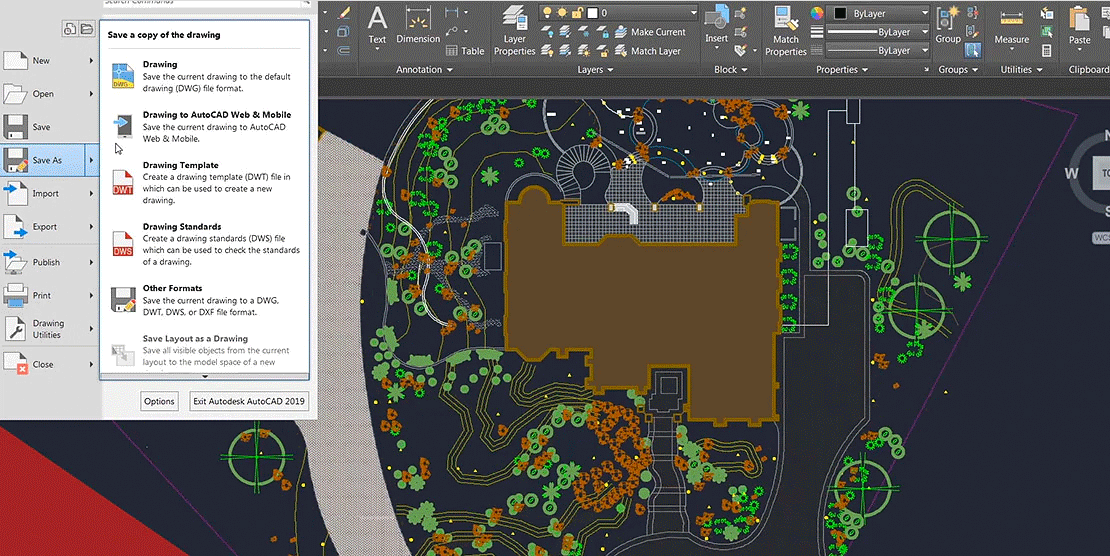Toggle the layer freeze sun icon
The image size is (1110, 556).
562,13
